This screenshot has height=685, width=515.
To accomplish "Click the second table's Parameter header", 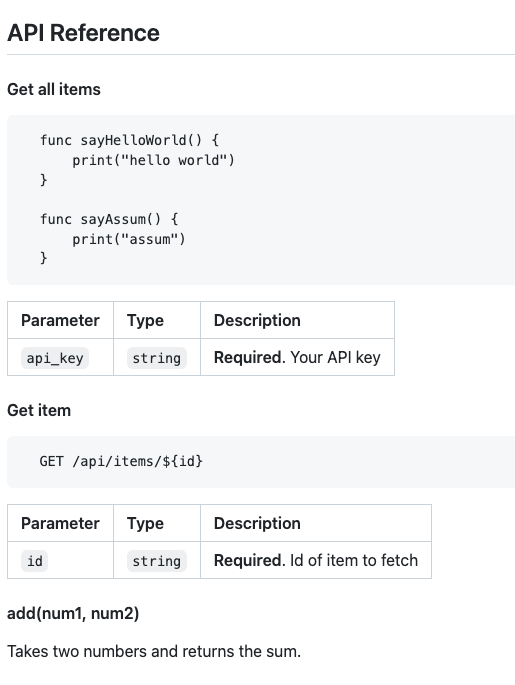I will pyautogui.click(x=60, y=523).
